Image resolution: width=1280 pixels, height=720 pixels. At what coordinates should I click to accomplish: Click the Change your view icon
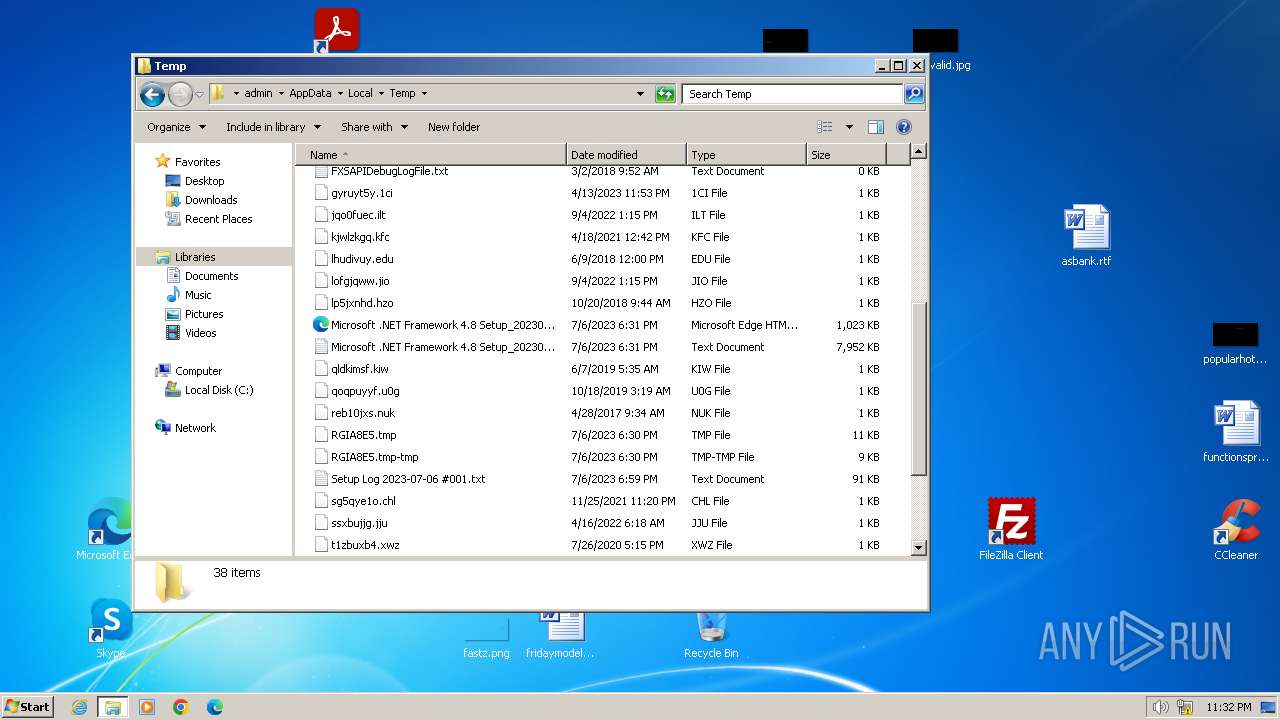(825, 127)
